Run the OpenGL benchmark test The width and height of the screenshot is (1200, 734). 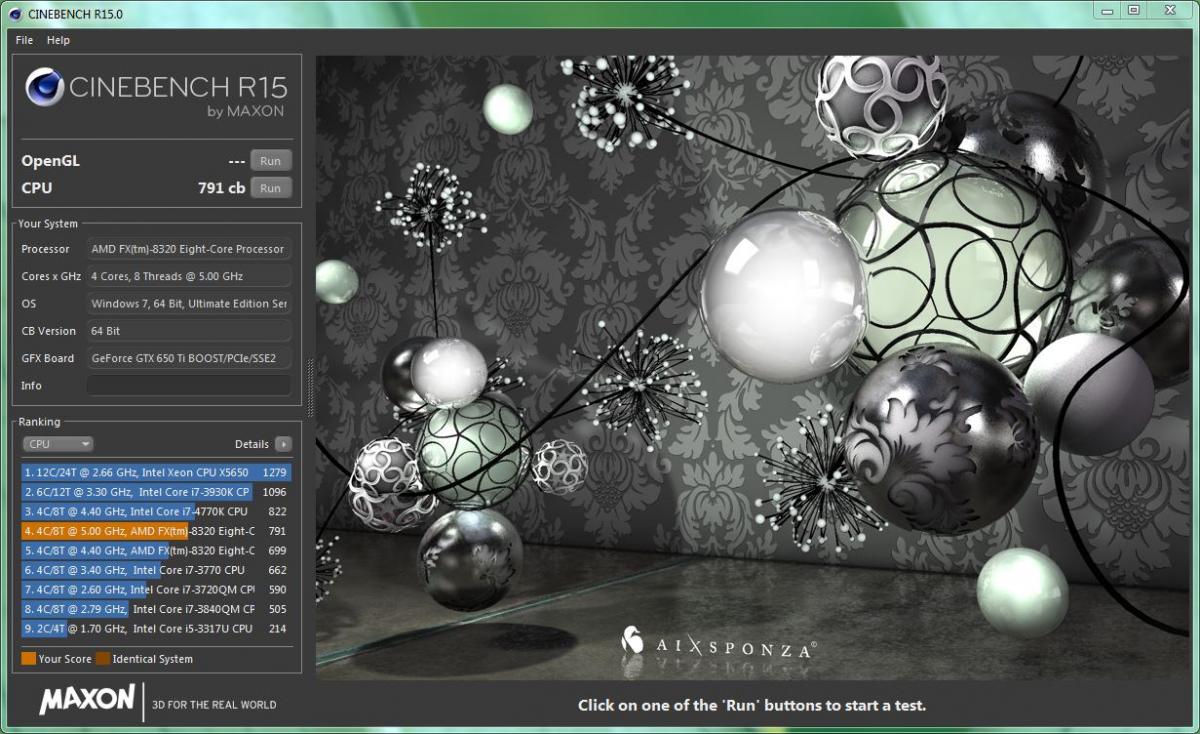270,161
